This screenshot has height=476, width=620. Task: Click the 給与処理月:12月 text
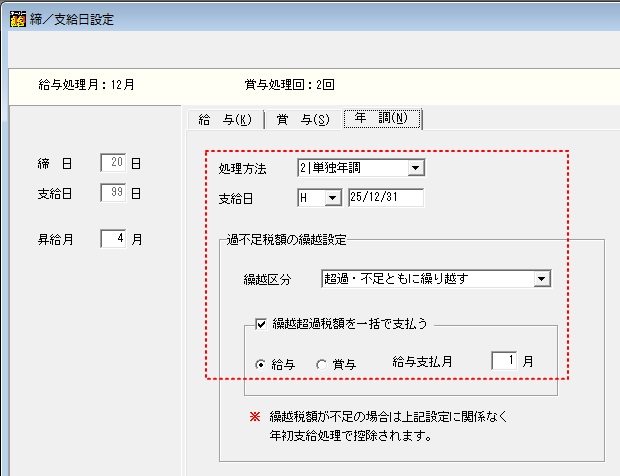click(x=87, y=85)
